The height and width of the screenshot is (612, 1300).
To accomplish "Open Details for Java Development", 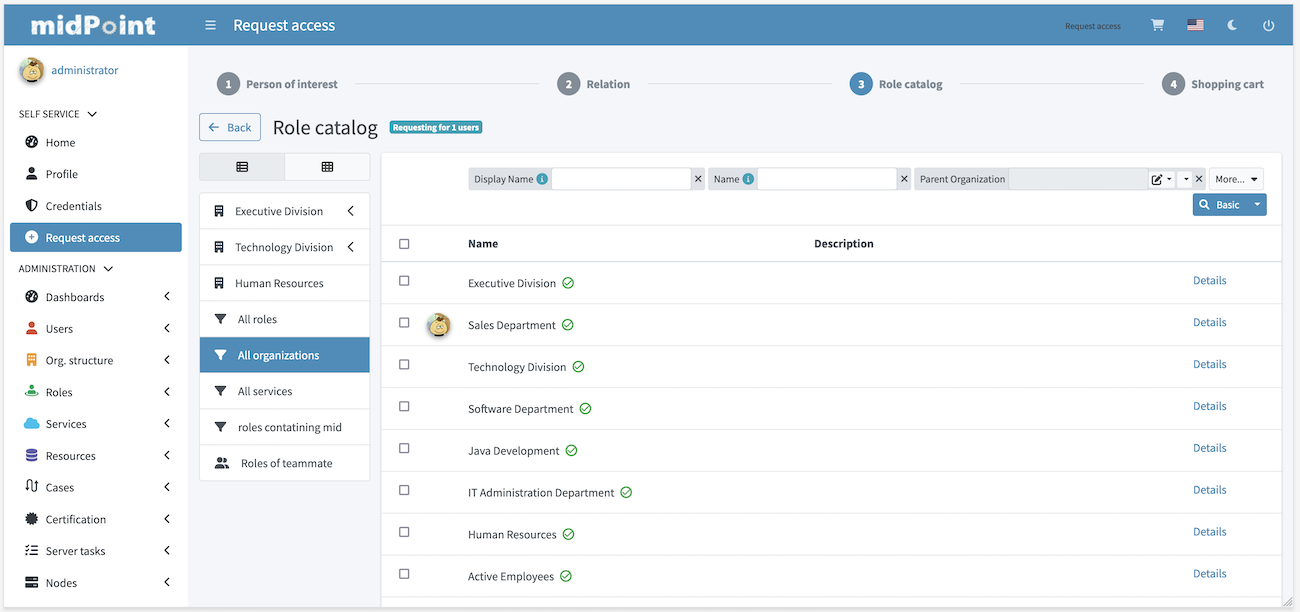I will (1209, 447).
